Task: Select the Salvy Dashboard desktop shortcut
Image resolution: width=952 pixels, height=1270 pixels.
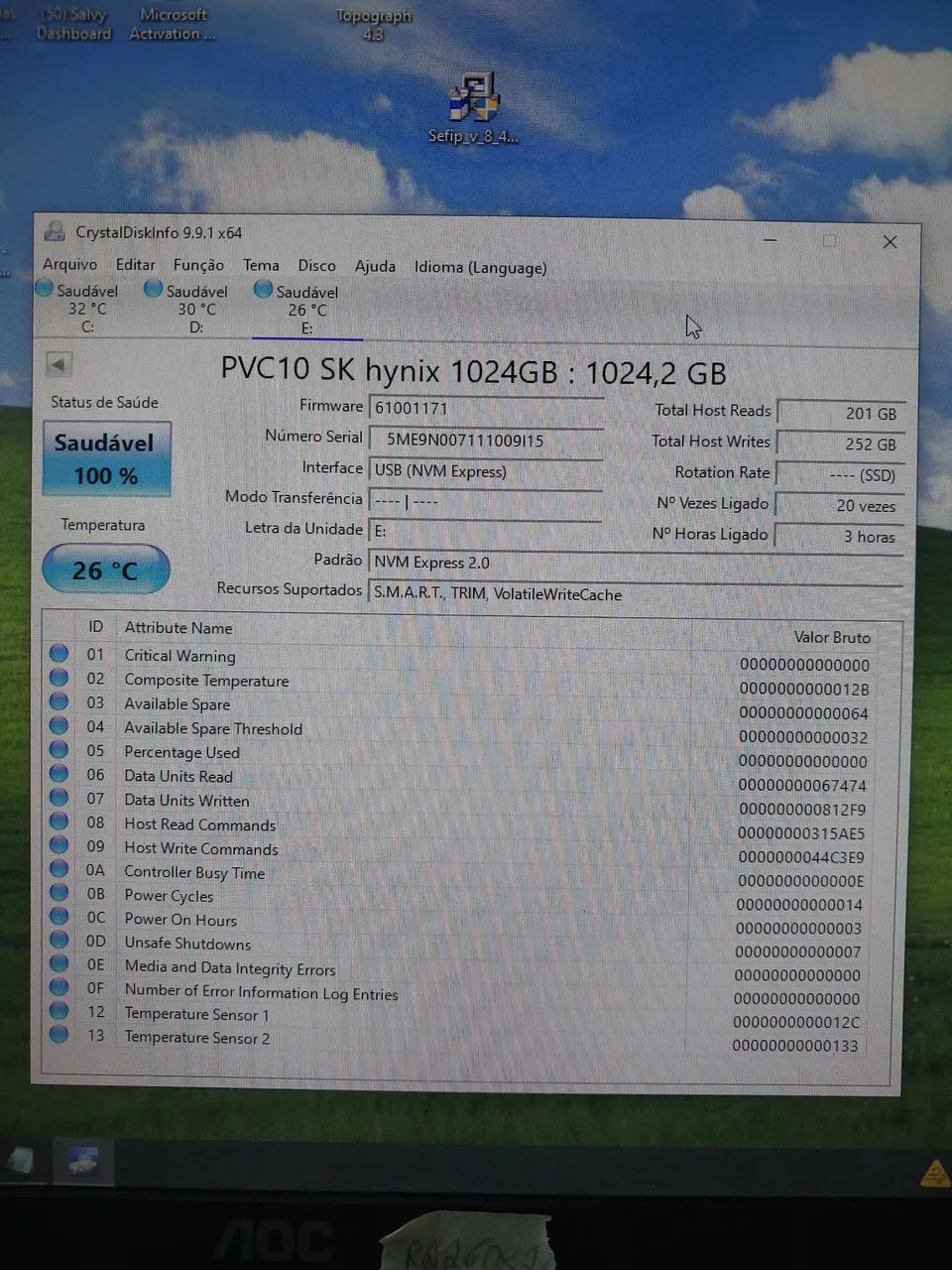Action: pos(74,24)
